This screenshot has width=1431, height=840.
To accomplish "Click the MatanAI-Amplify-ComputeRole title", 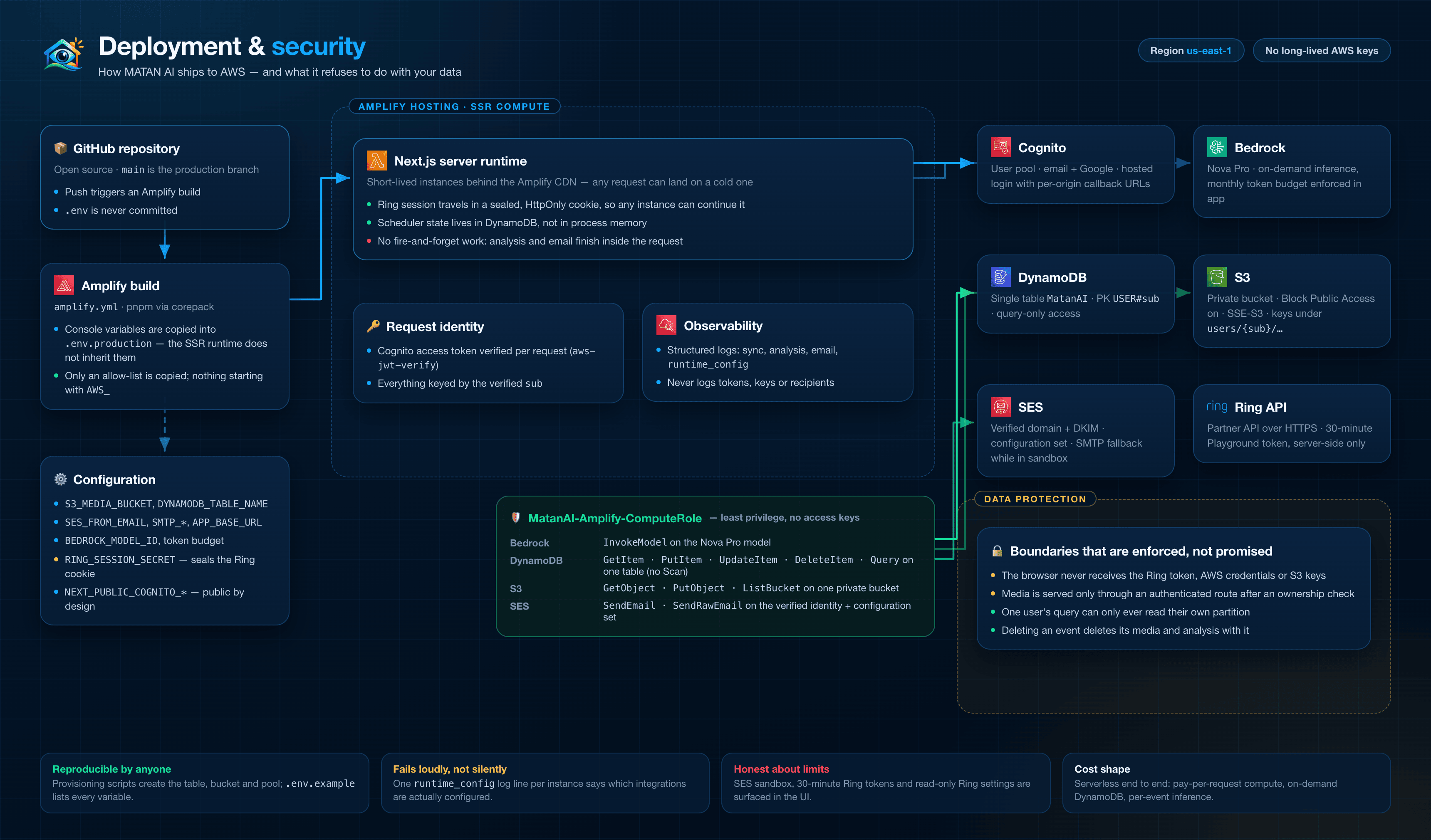I will click(x=614, y=518).
